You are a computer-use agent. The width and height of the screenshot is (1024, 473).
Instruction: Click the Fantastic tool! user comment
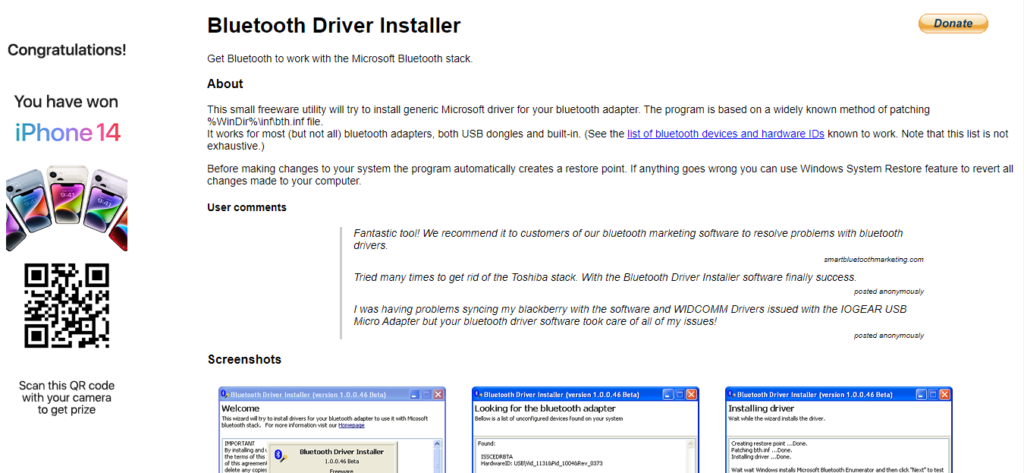click(x=628, y=239)
